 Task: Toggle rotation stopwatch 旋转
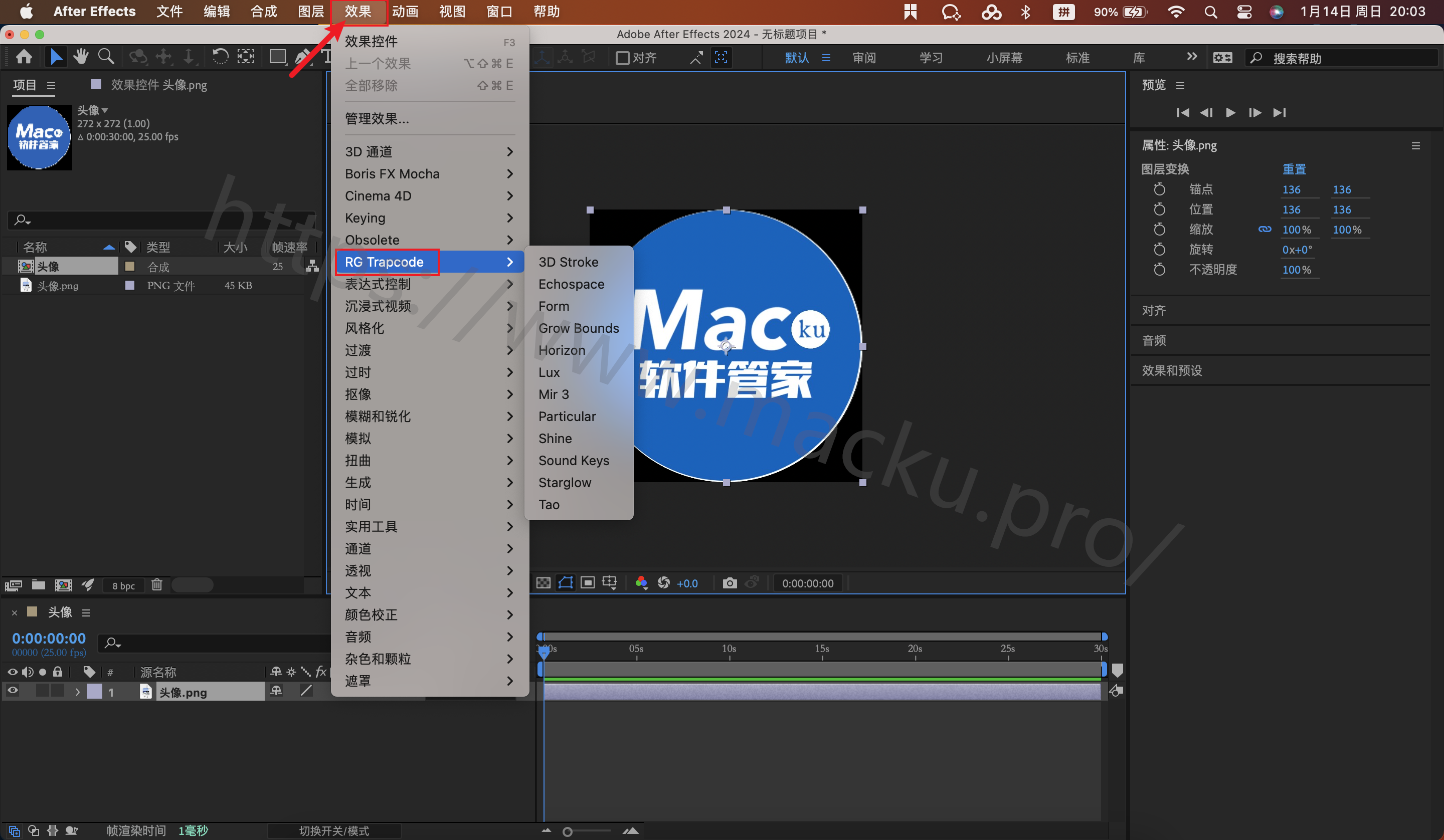coord(1159,249)
